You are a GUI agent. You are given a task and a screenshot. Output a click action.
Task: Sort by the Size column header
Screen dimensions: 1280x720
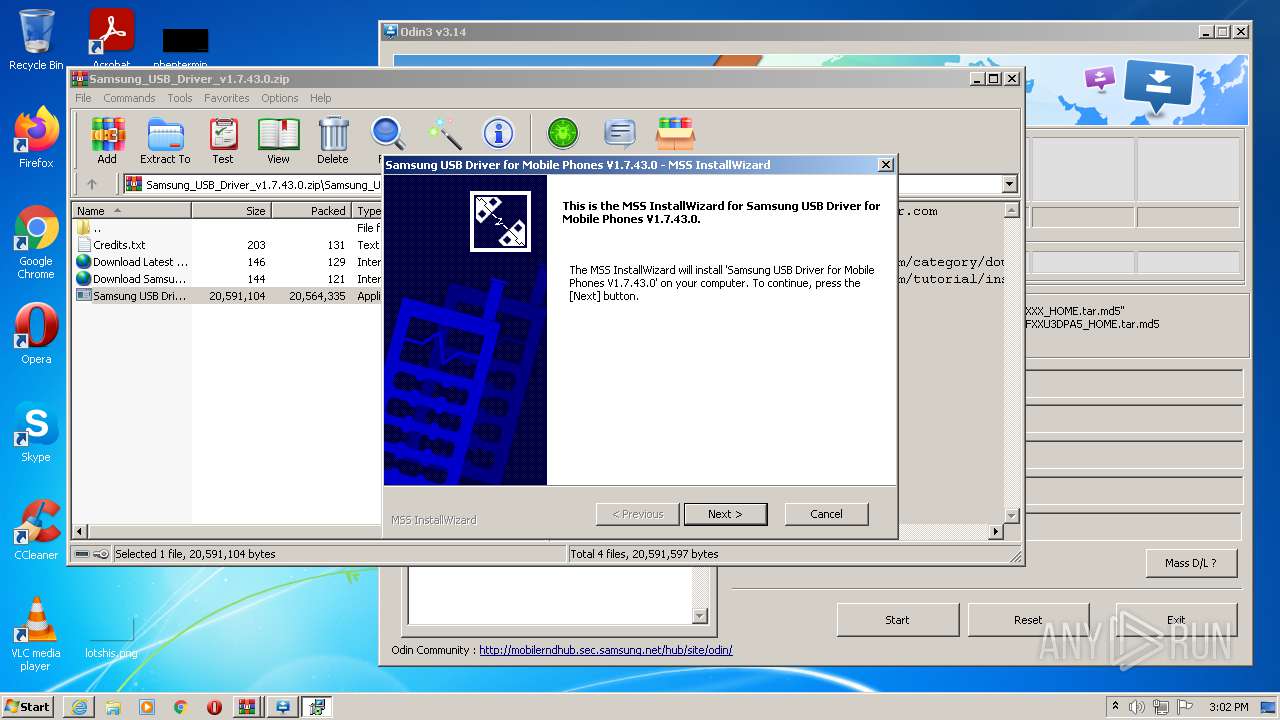point(232,211)
